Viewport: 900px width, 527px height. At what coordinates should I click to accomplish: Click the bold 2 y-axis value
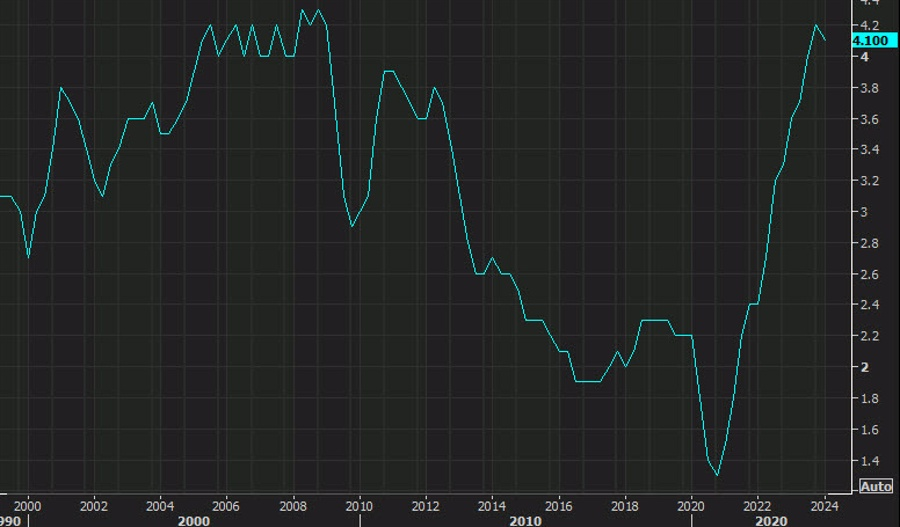(864, 367)
